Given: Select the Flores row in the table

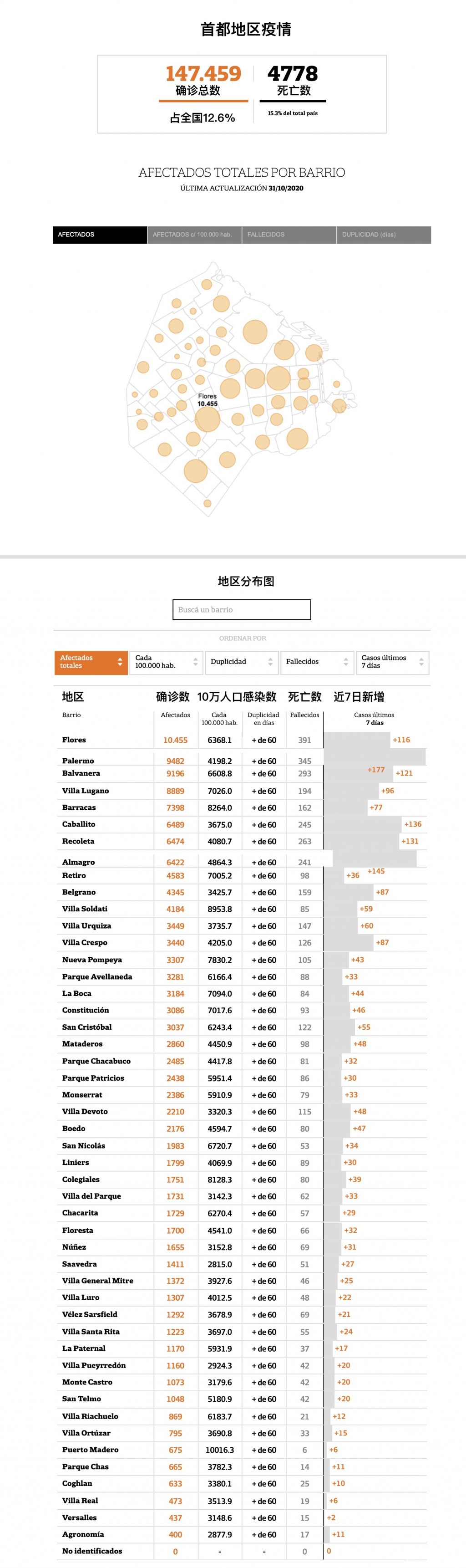Looking at the screenshot, I should pyautogui.click(x=74, y=740).
